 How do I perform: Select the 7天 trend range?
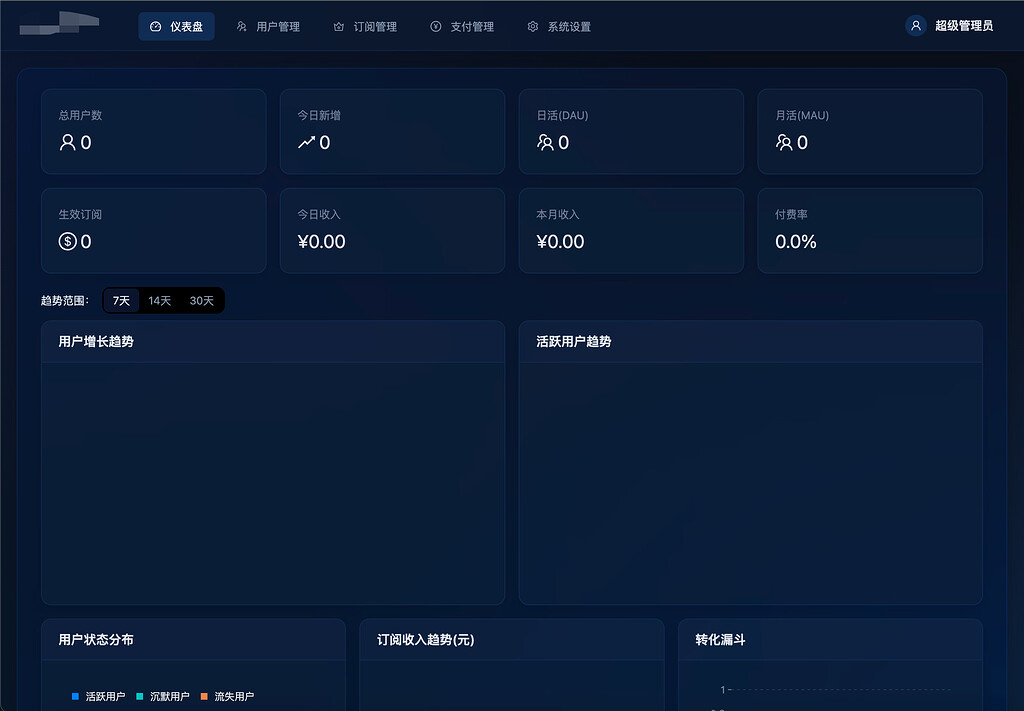121,300
